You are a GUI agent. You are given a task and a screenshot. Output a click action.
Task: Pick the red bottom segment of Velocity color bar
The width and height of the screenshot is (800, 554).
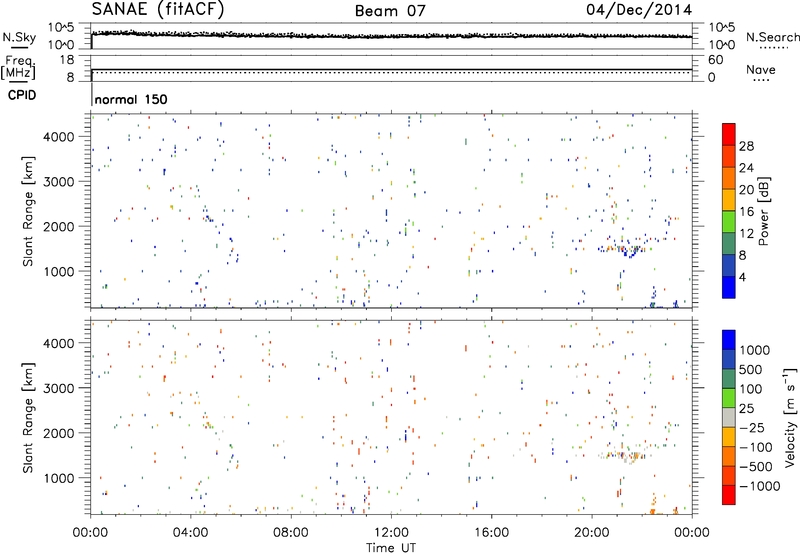pos(729,495)
